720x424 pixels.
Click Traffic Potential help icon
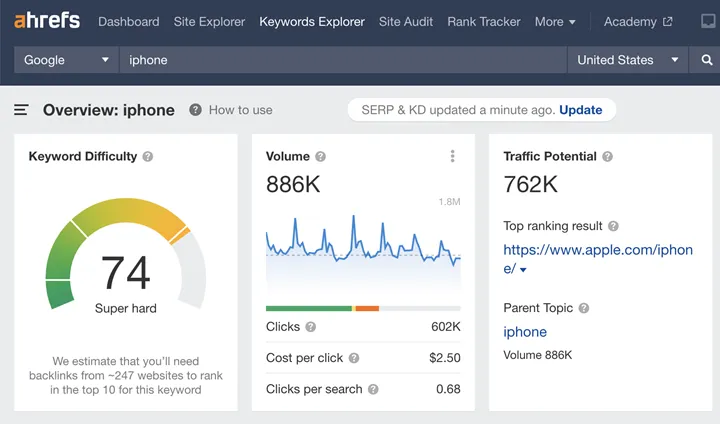click(608, 157)
